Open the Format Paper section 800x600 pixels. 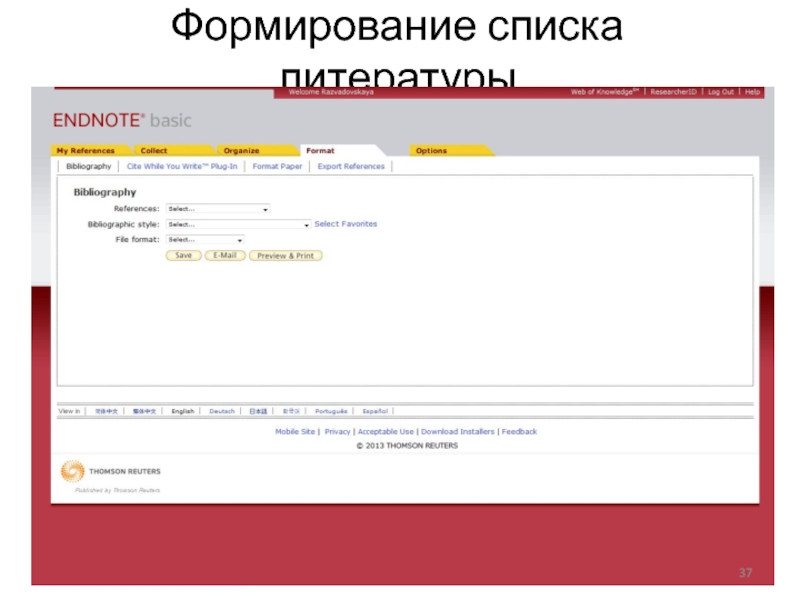tap(278, 166)
